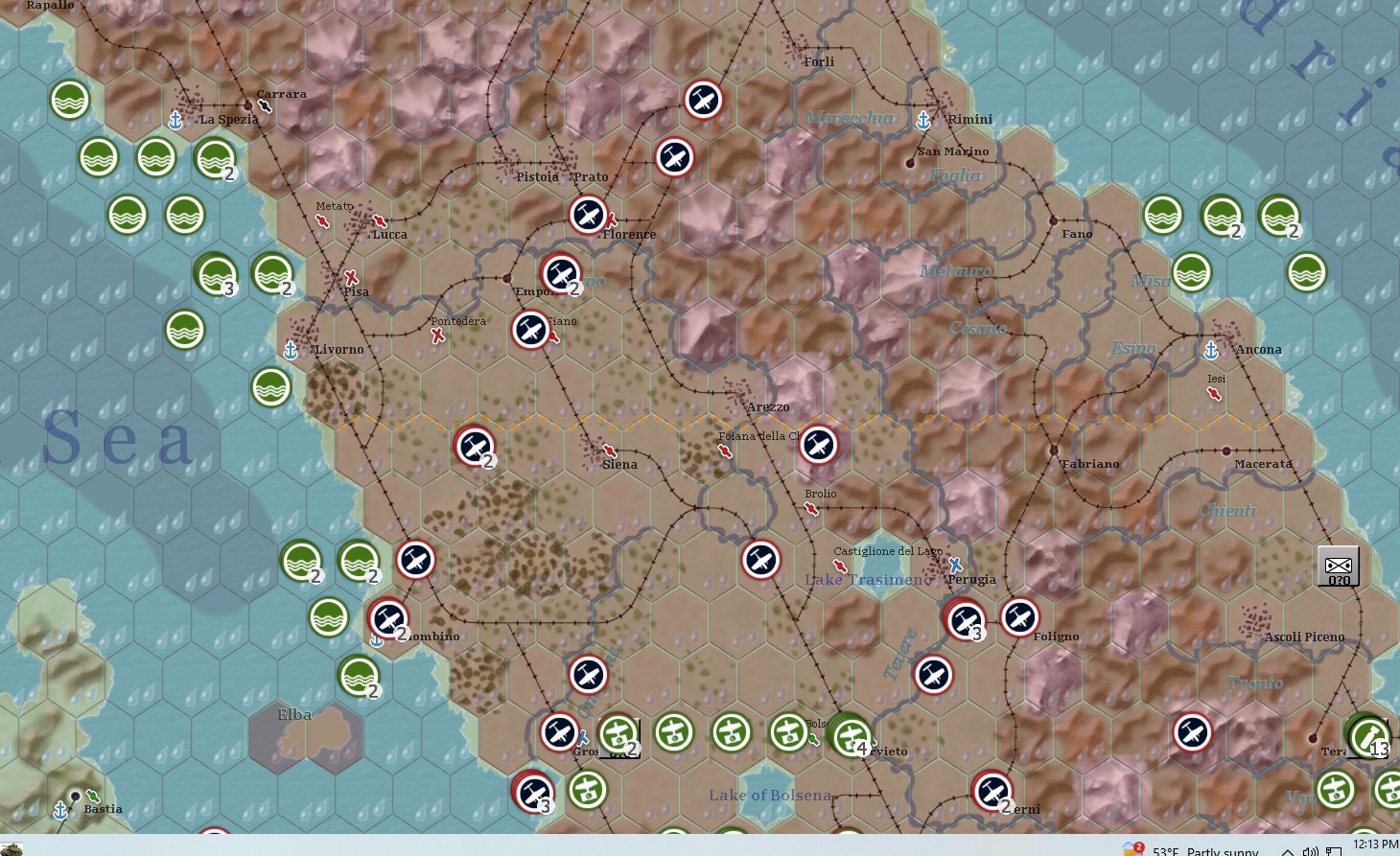Select the bomber counter at Piombino
1400x856 pixels.
click(386, 618)
